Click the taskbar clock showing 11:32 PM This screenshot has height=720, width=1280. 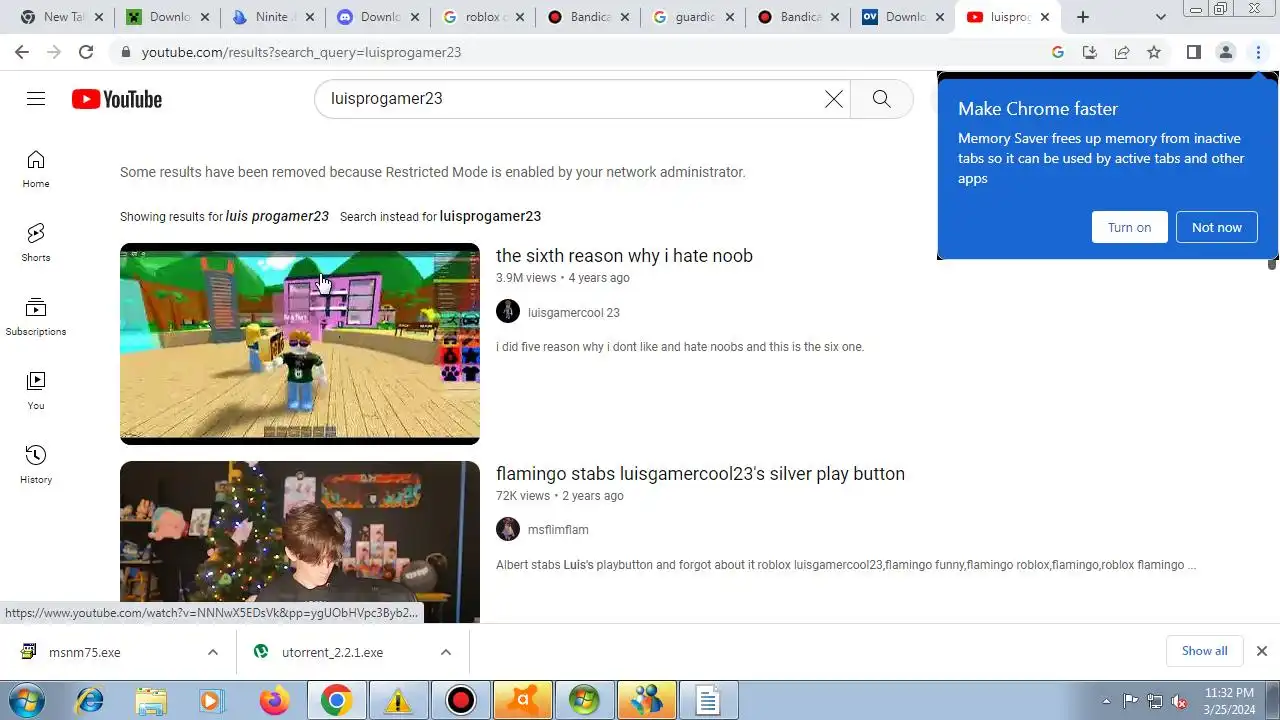1229,701
